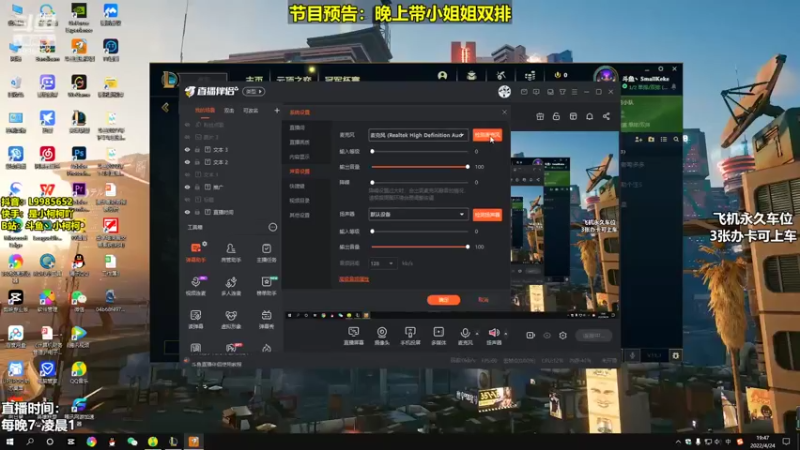Open the mail icon in streaming app title bar
This screenshot has width=800, height=450.
point(524,92)
